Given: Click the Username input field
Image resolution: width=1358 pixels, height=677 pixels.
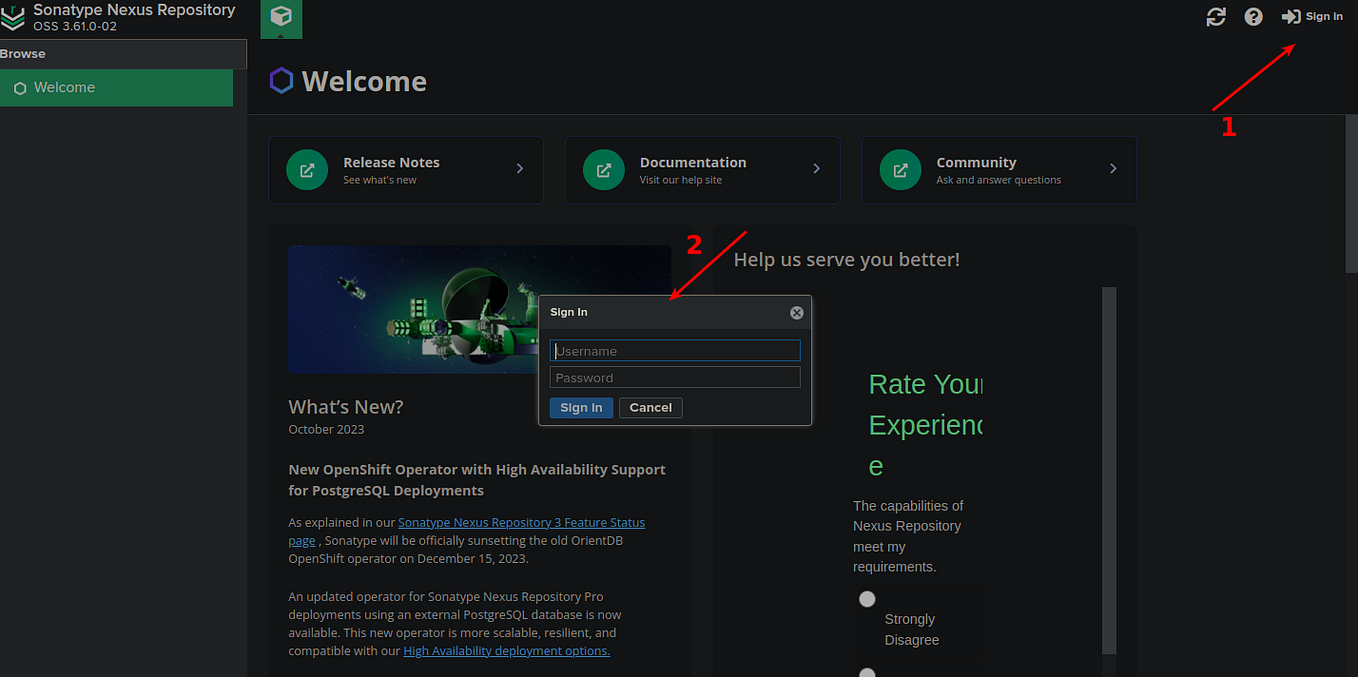Looking at the screenshot, I should click(675, 350).
